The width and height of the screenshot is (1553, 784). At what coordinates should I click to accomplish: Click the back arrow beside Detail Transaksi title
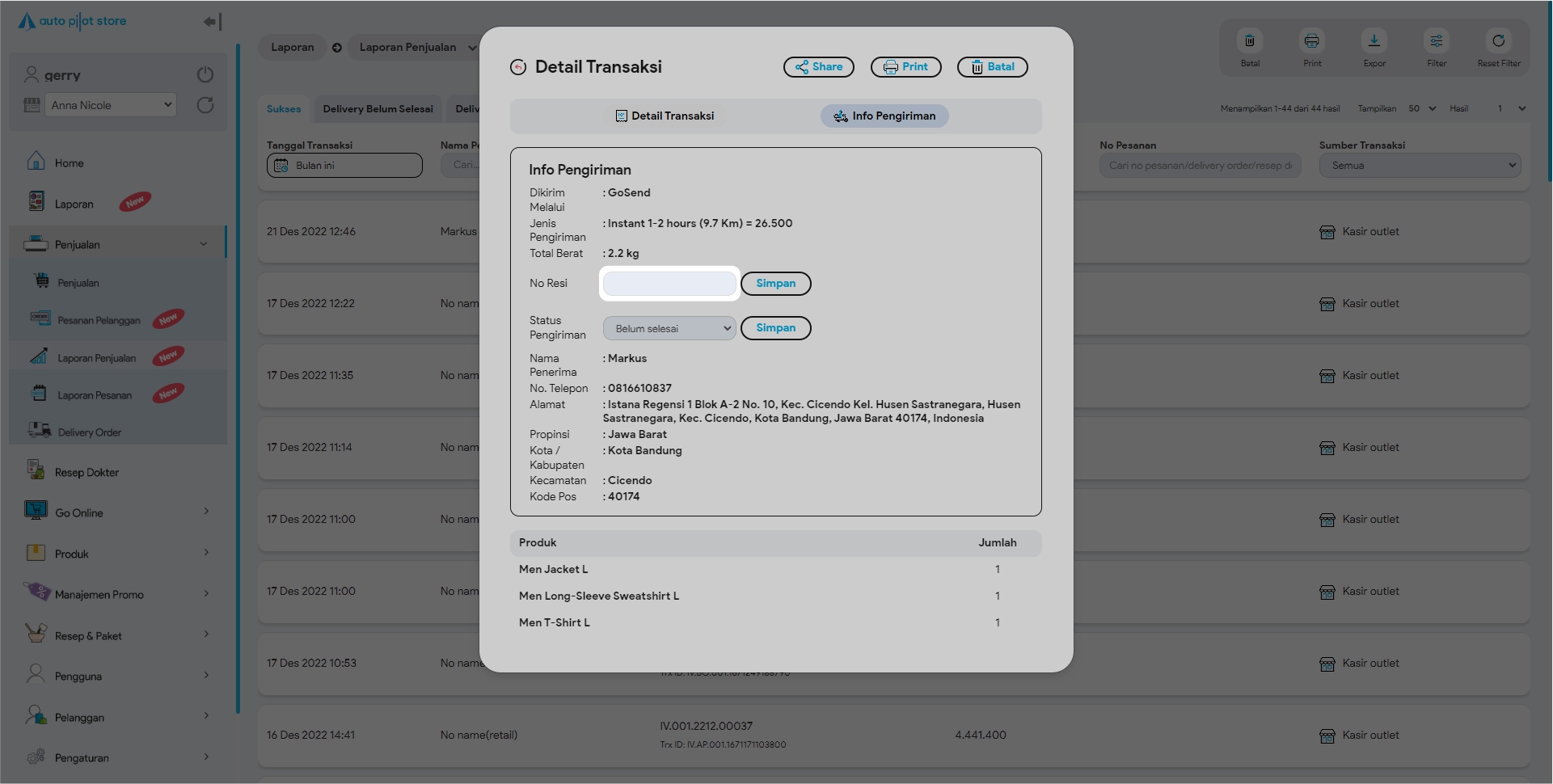pos(518,67)
